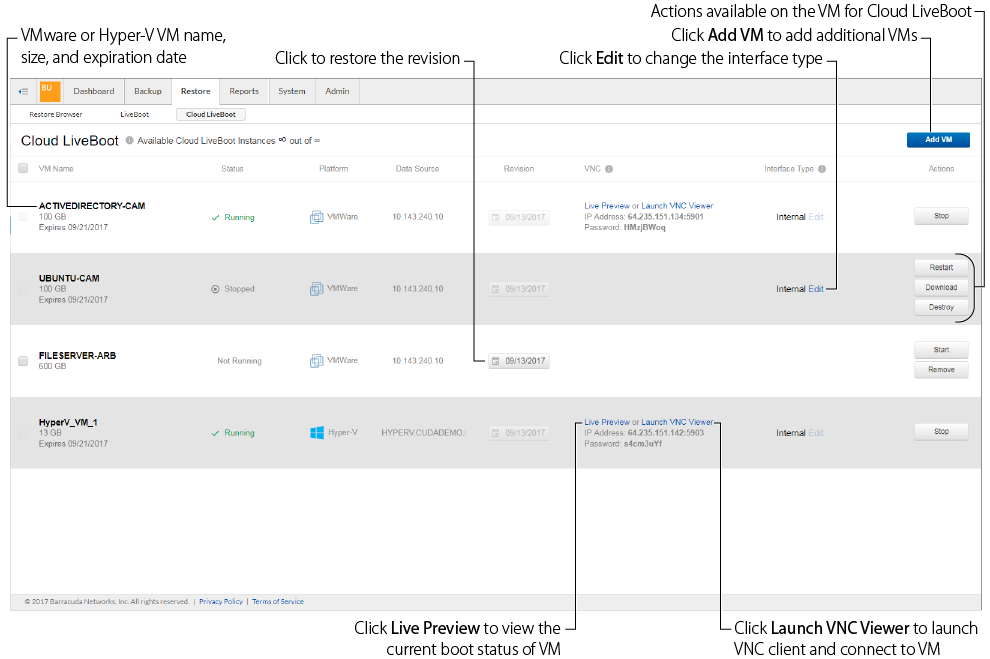This screenshot has width=990, height=659.
Task: Click info icon next to Cloud LiveBoot title
Action: click(x=129, y=141)
